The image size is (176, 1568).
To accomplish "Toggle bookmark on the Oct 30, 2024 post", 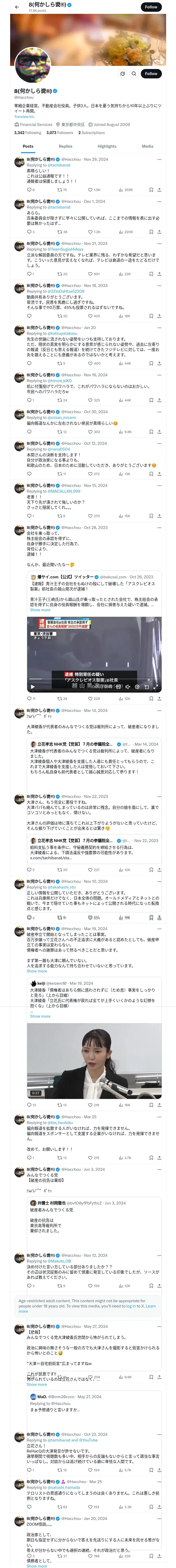I will [151, 431].
